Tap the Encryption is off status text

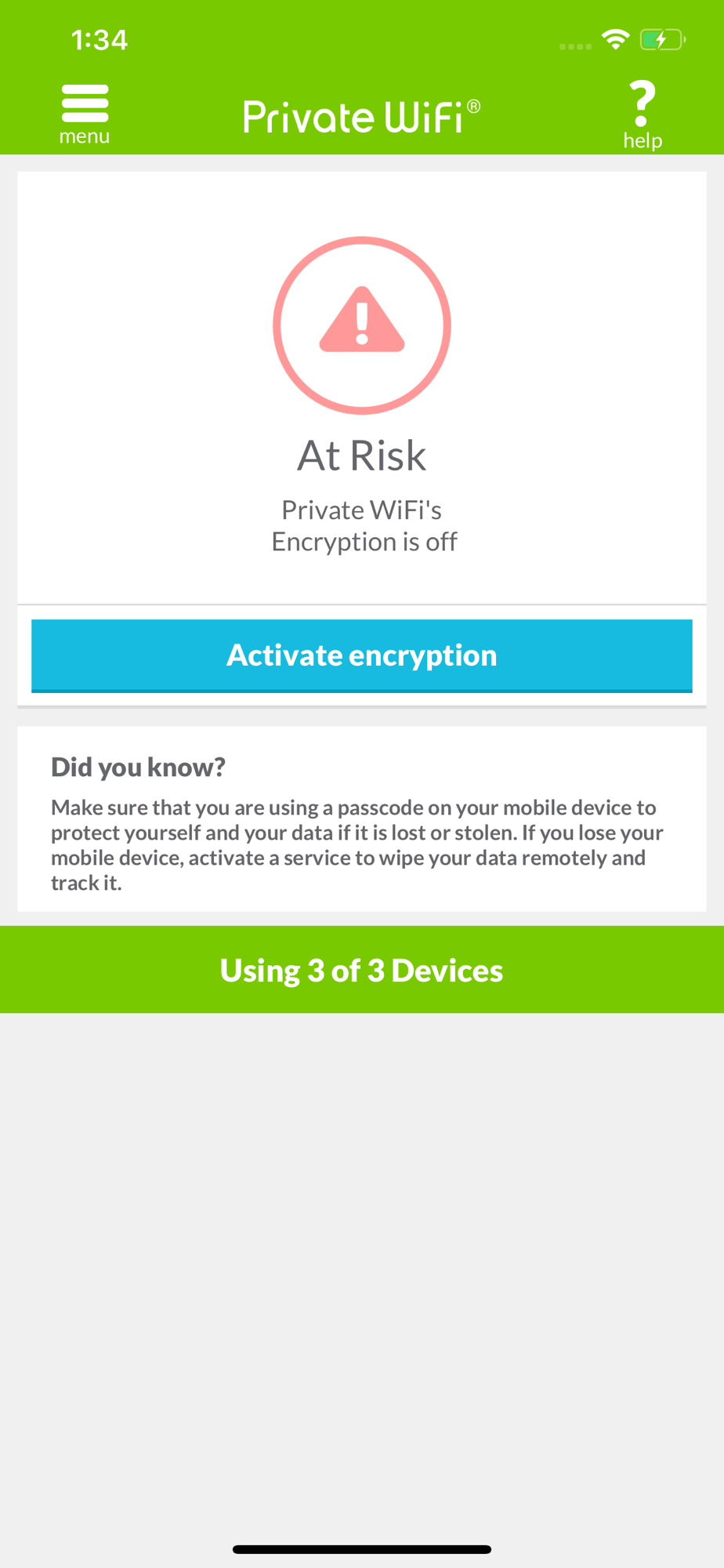(364, 542)
